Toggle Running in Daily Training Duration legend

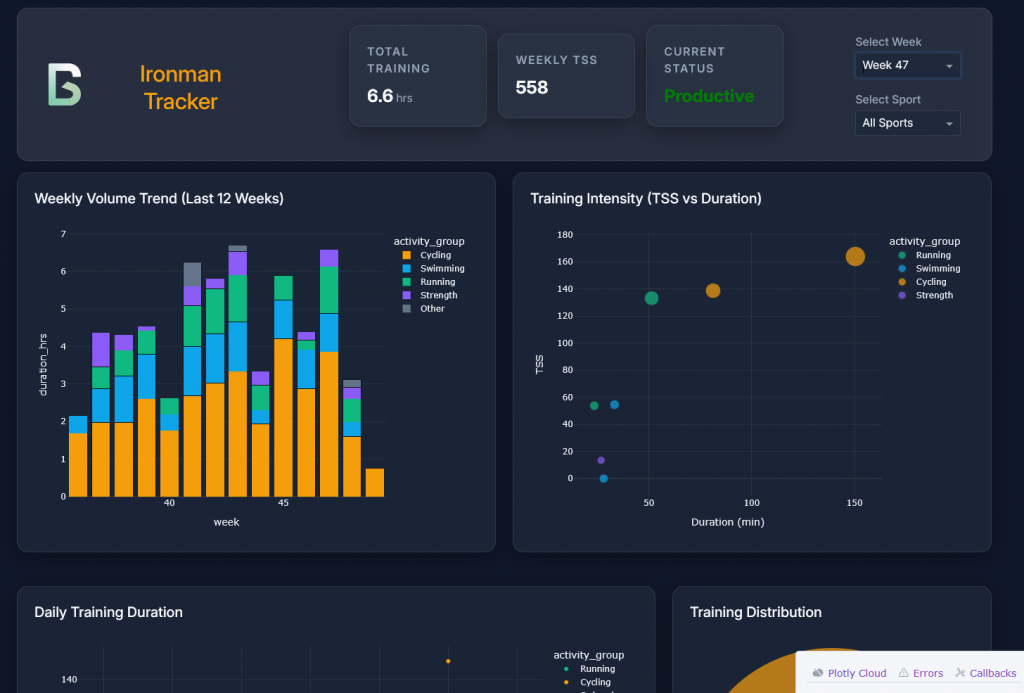(x=597, y=669)
